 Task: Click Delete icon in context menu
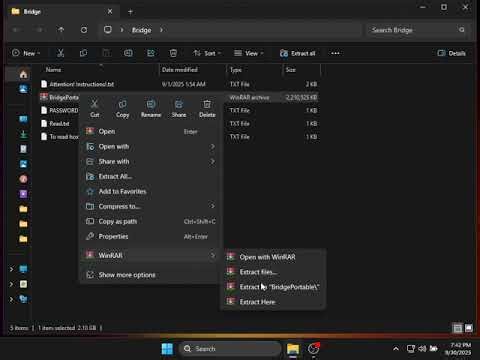point(207,109)
